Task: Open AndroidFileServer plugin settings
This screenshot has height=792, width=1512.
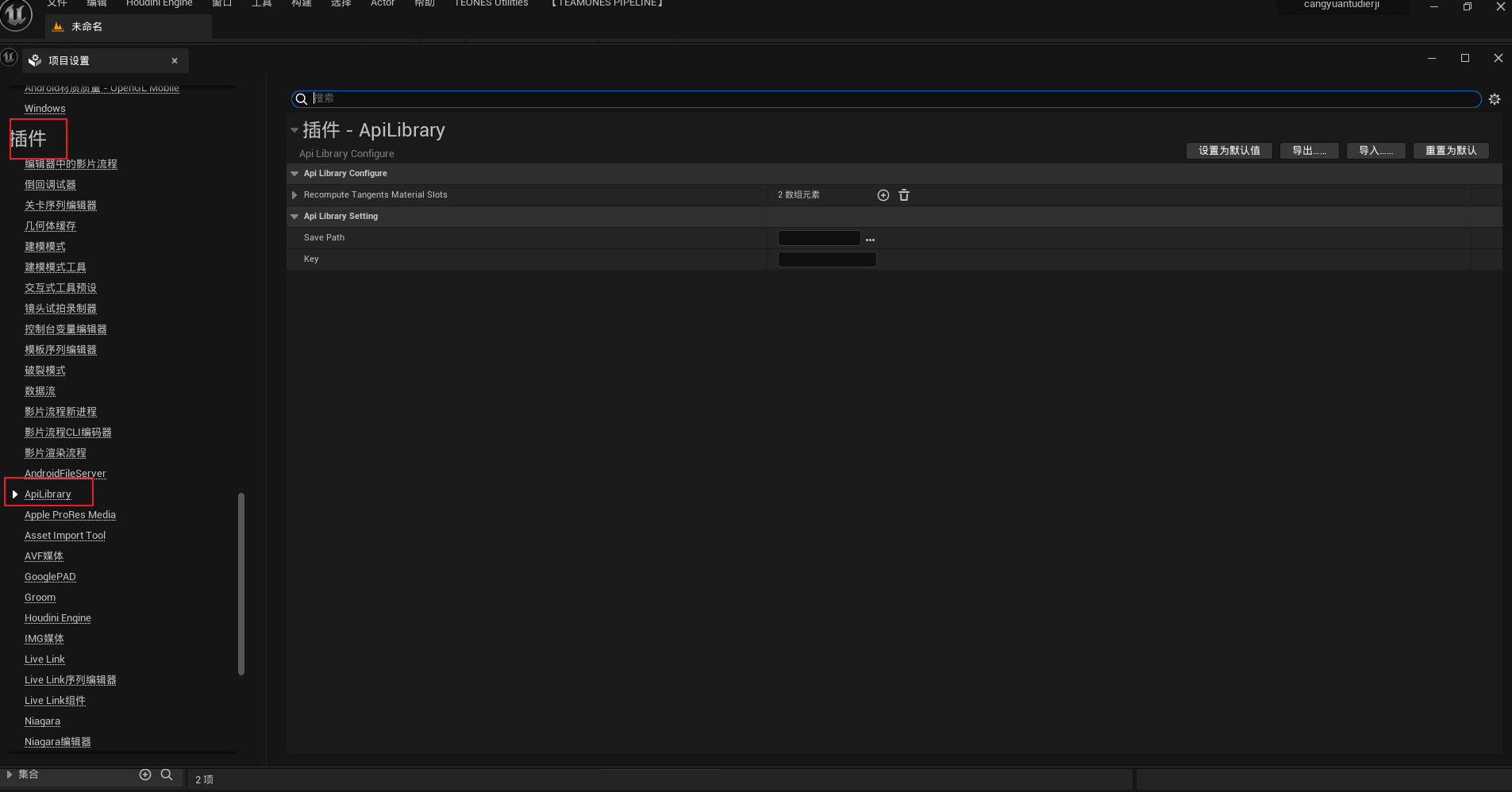Action: 65,474
